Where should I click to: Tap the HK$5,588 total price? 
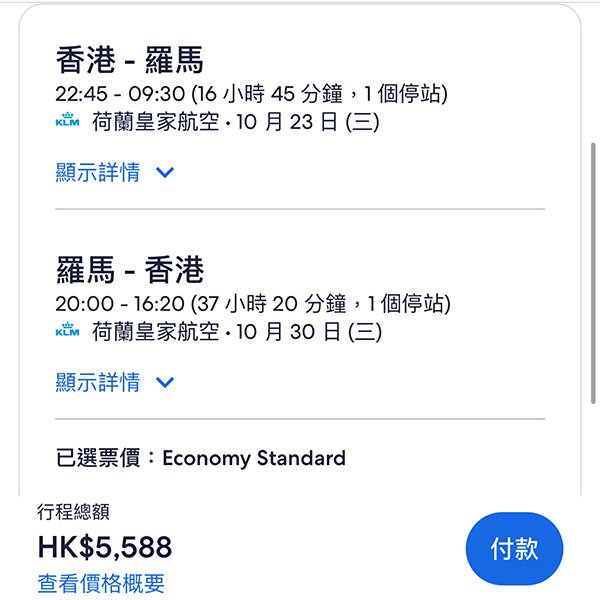point(105,547)
